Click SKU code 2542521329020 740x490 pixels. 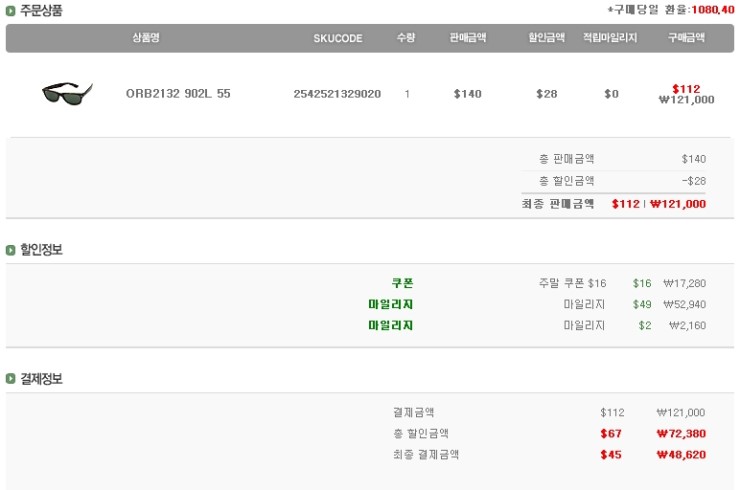click(337, 94)
